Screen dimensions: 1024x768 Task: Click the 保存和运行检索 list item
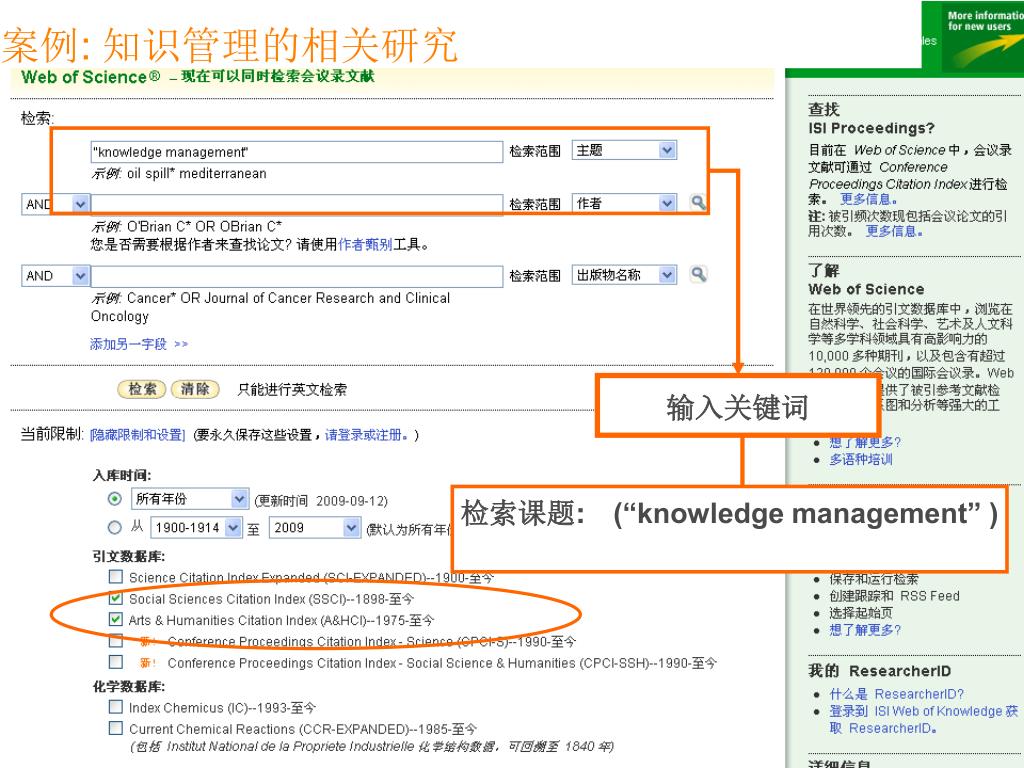tap(874, 579)
